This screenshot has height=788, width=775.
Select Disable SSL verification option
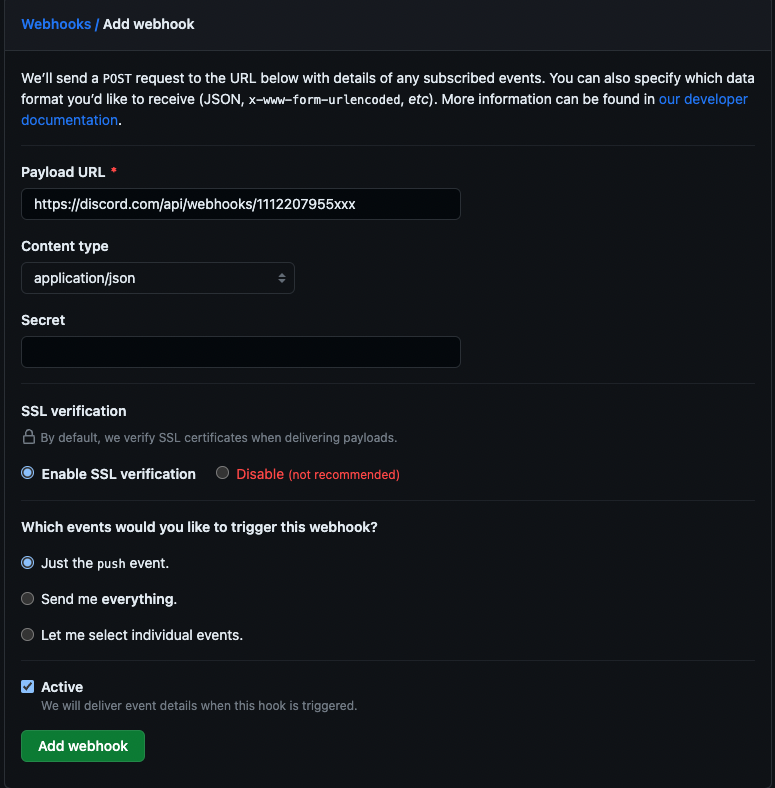(223, 473)
